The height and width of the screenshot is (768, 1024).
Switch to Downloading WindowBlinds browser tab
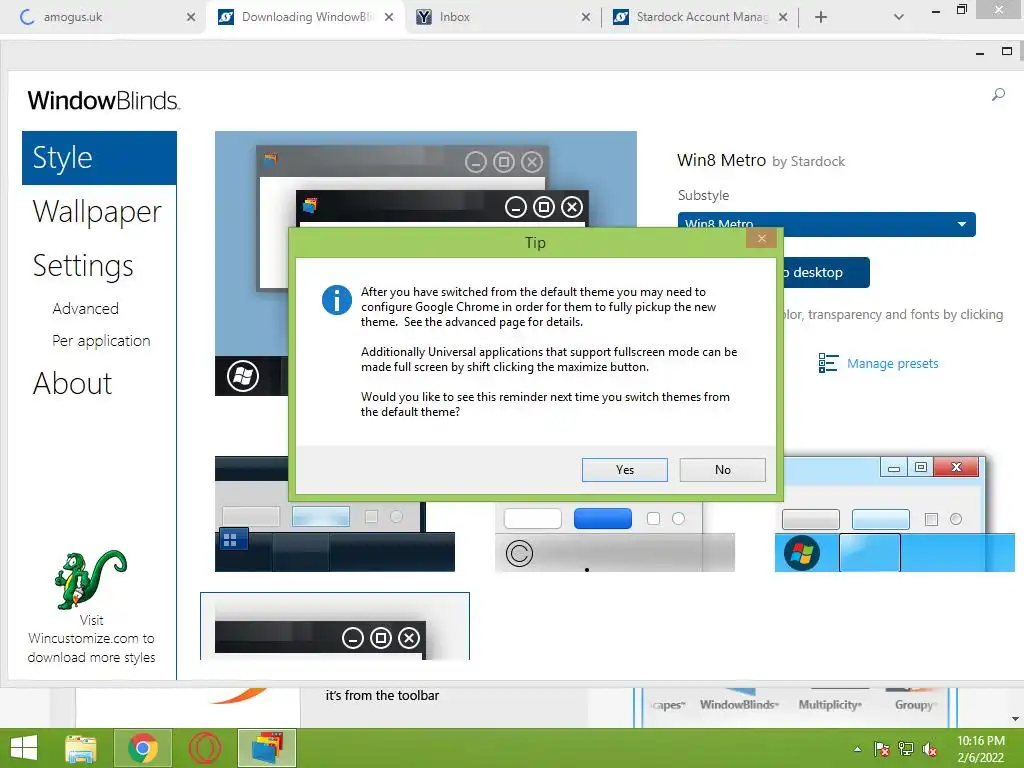(x=306, y=17)
